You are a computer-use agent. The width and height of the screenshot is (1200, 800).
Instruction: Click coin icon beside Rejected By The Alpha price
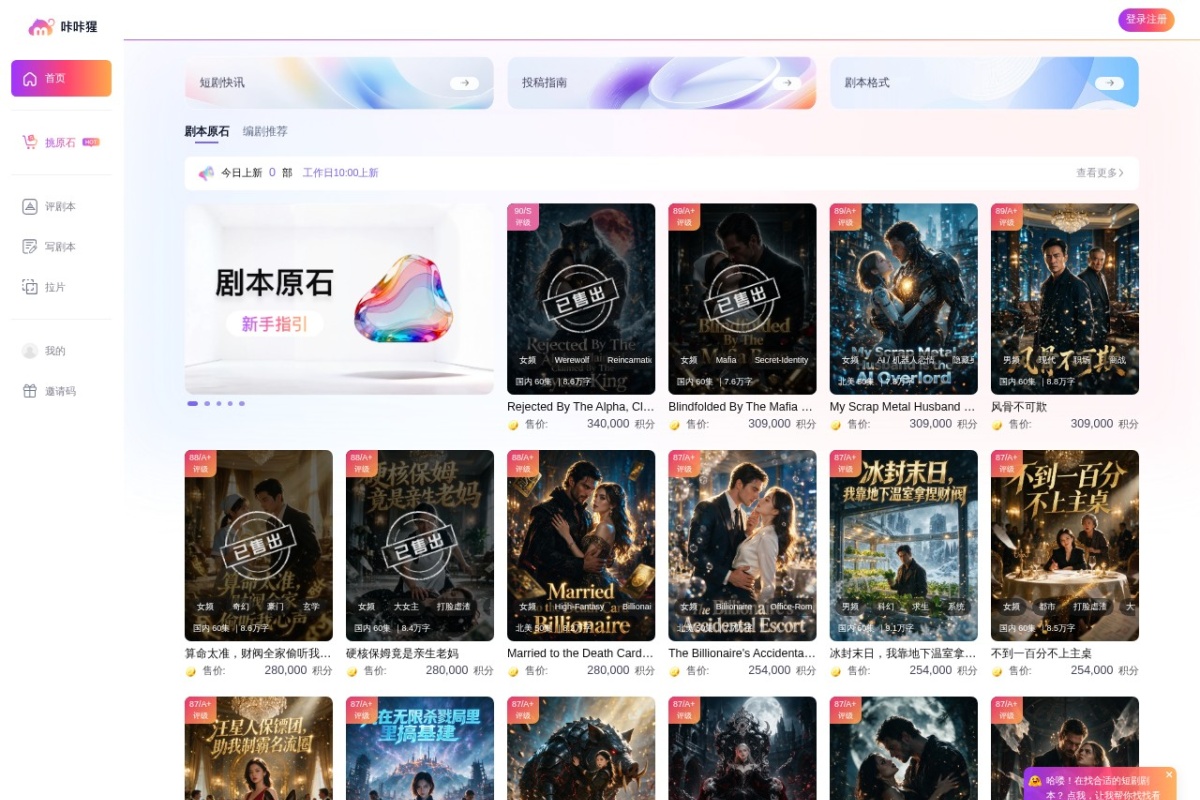coord(513,425)
